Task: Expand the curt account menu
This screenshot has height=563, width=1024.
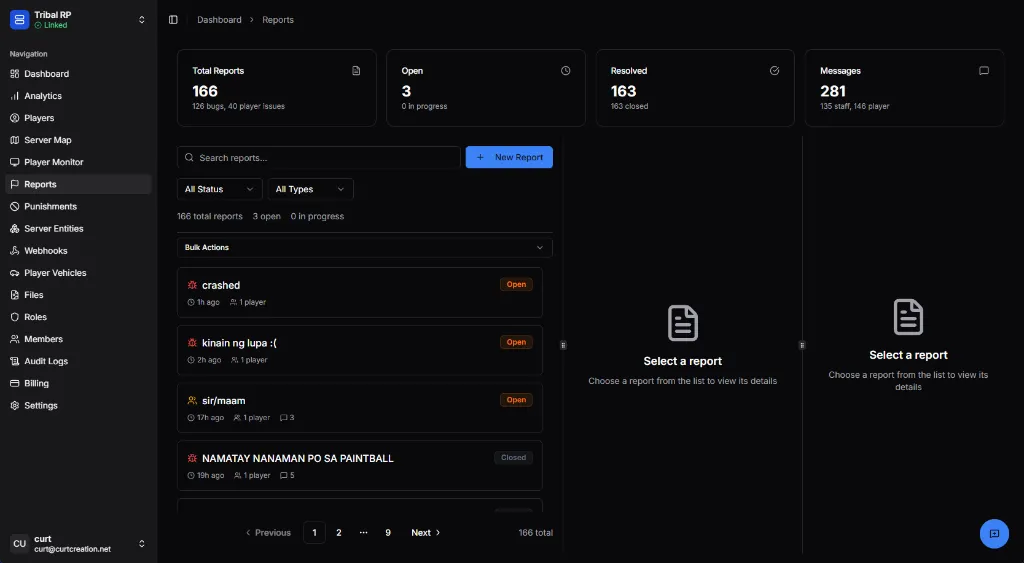Action: pyautogui.click(x=142, y=543)
